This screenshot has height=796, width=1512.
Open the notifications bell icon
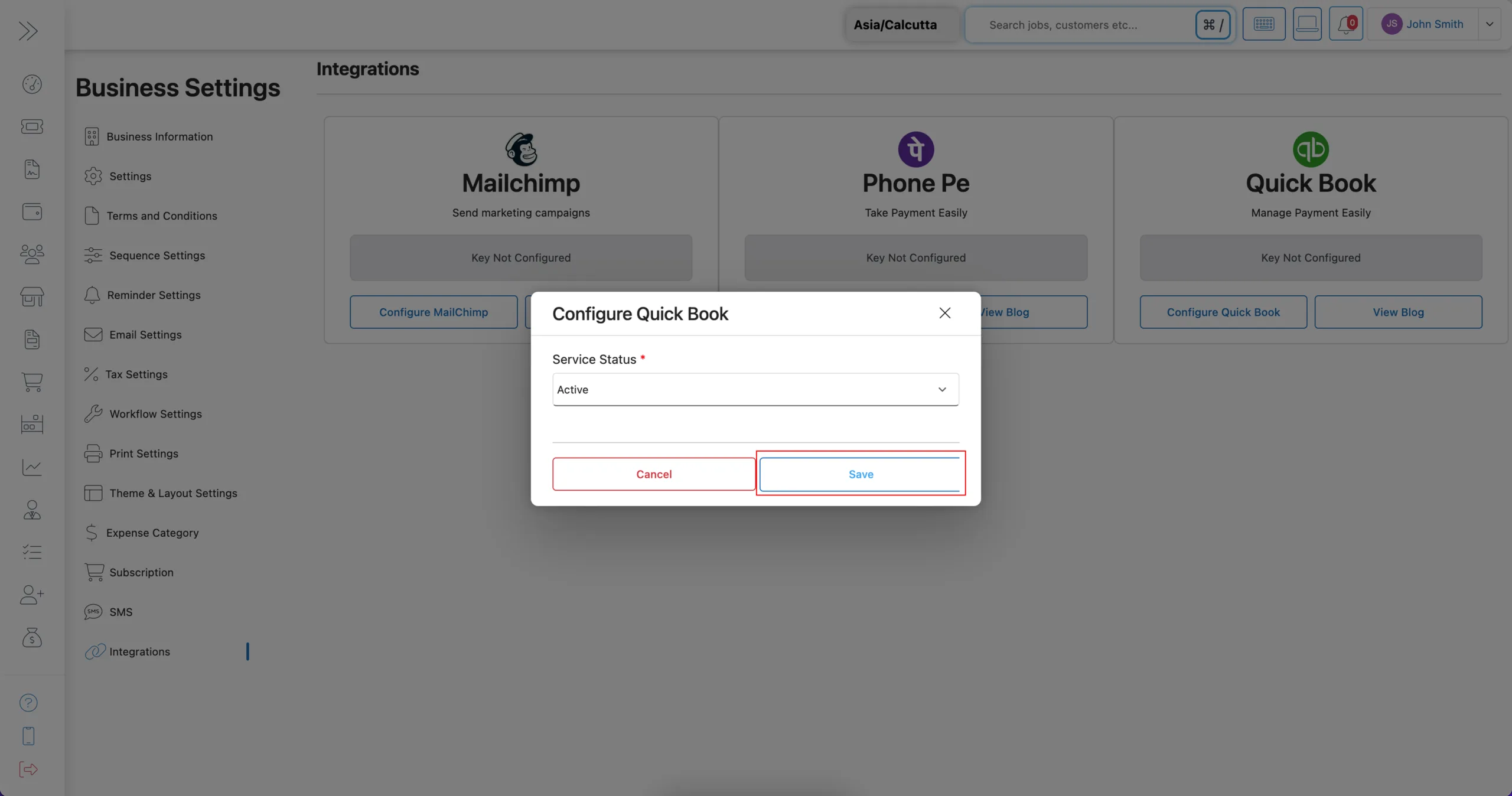click(x=1346, y=24)
